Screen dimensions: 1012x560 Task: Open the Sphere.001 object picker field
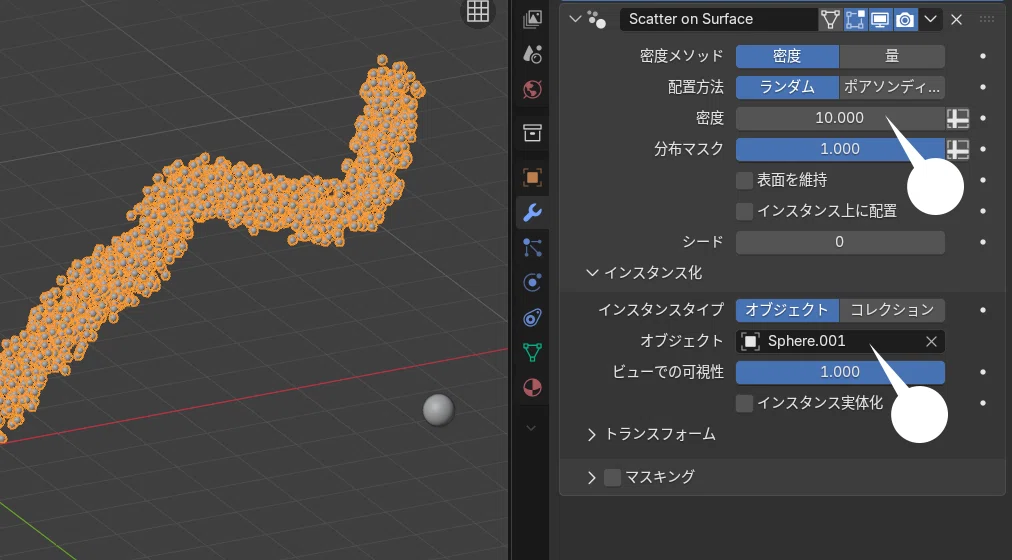840,341
